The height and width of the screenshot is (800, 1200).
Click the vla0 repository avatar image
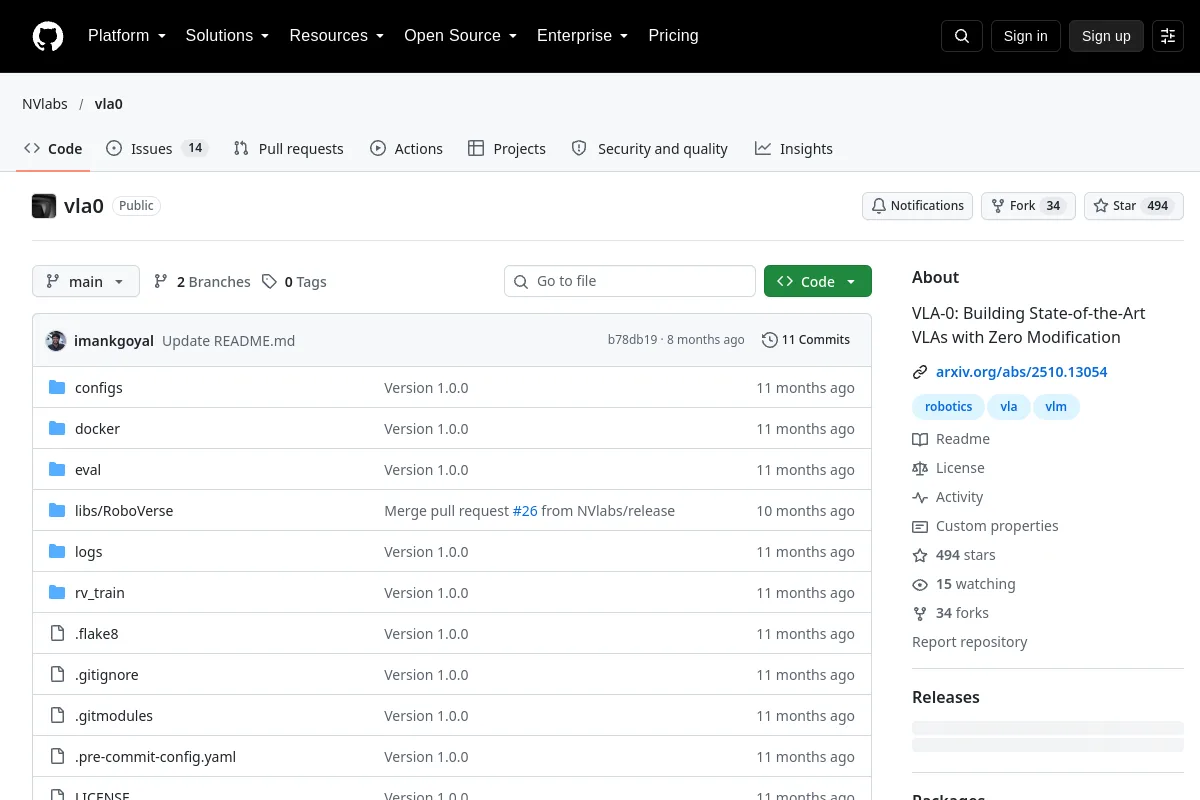point(44,206)
